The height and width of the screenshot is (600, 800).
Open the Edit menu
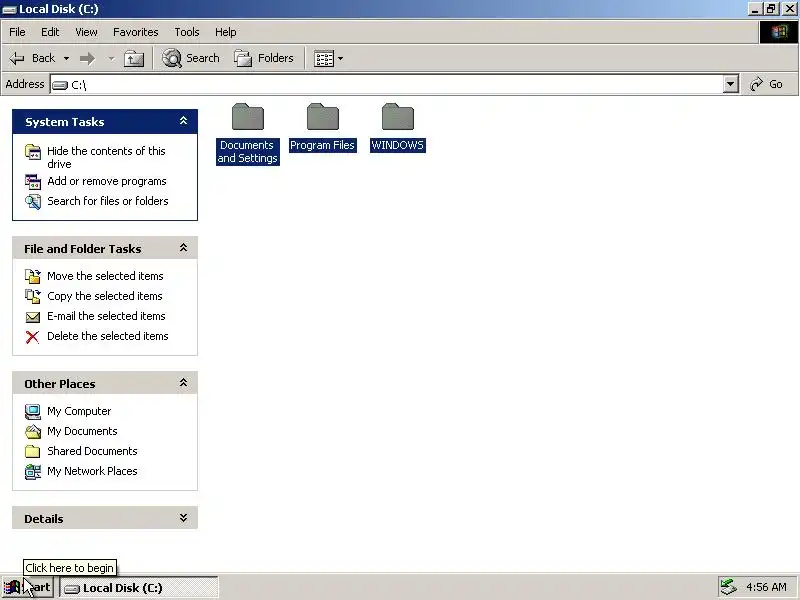50,32
